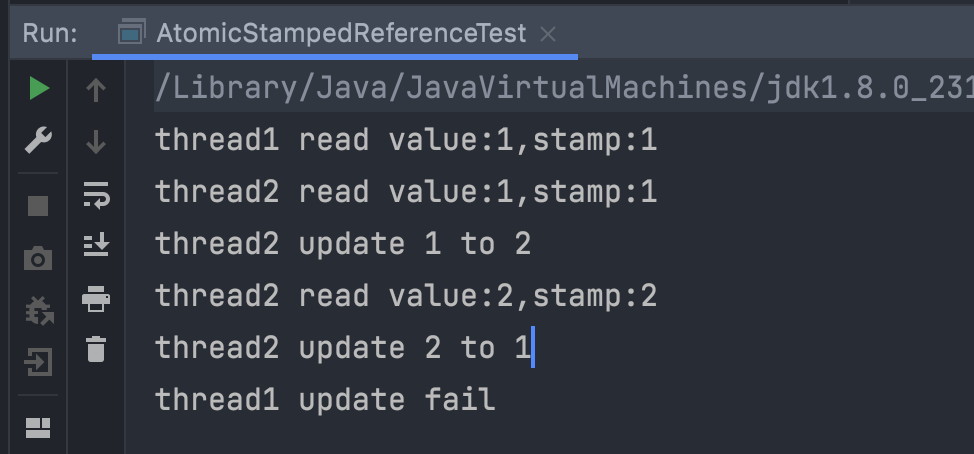This screenshot has height=454, width=974.
Task: Click the Run tool window label
Action: click(50, 33)
